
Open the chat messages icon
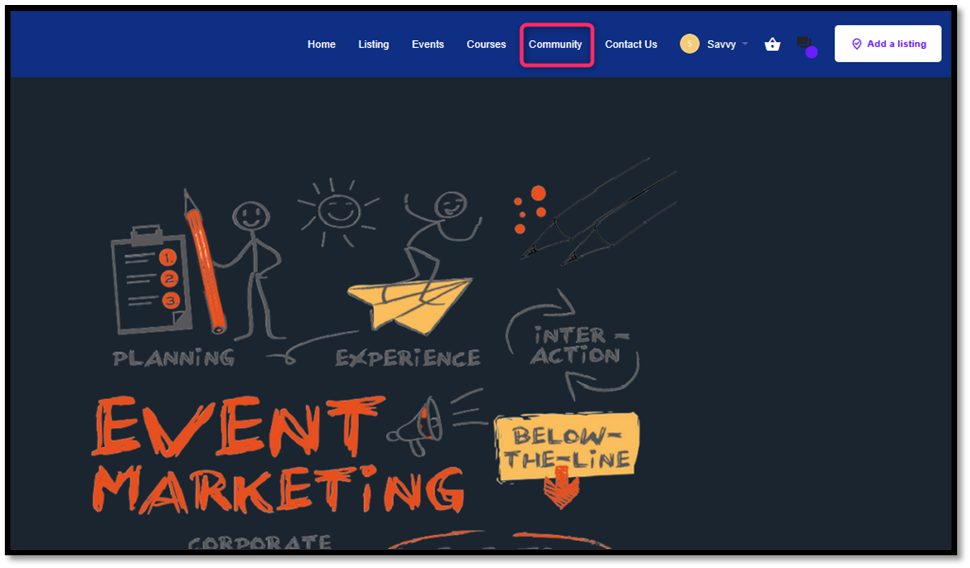(x=804, y=43)
